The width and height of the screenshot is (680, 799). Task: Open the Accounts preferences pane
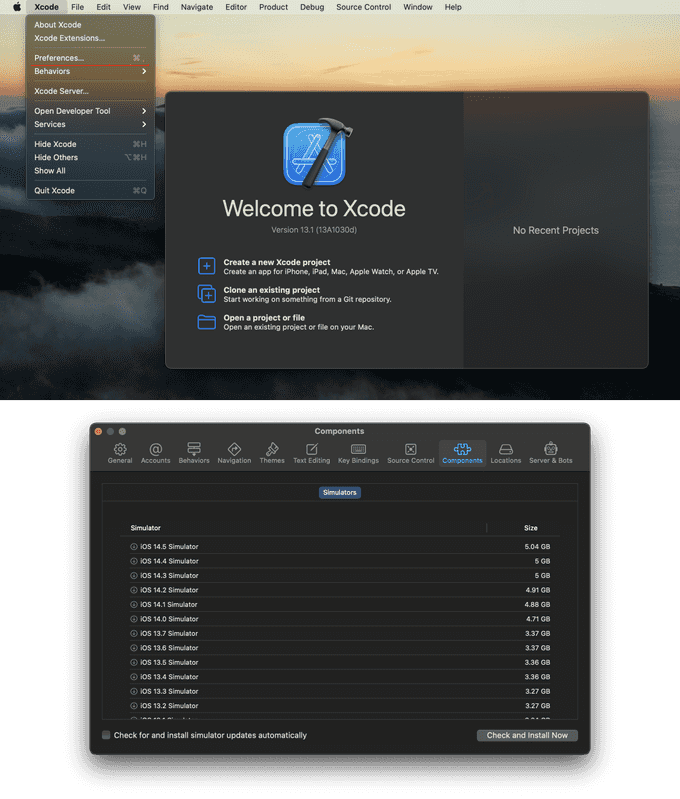click(155, 453)
